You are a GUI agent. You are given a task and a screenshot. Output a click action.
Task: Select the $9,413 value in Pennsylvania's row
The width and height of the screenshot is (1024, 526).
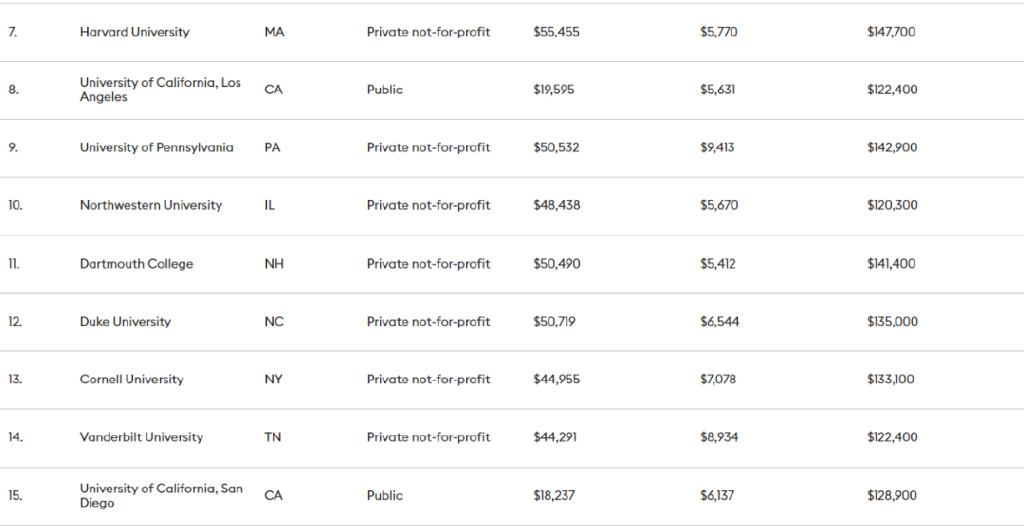pyautogui.click(x=717, y=148)
